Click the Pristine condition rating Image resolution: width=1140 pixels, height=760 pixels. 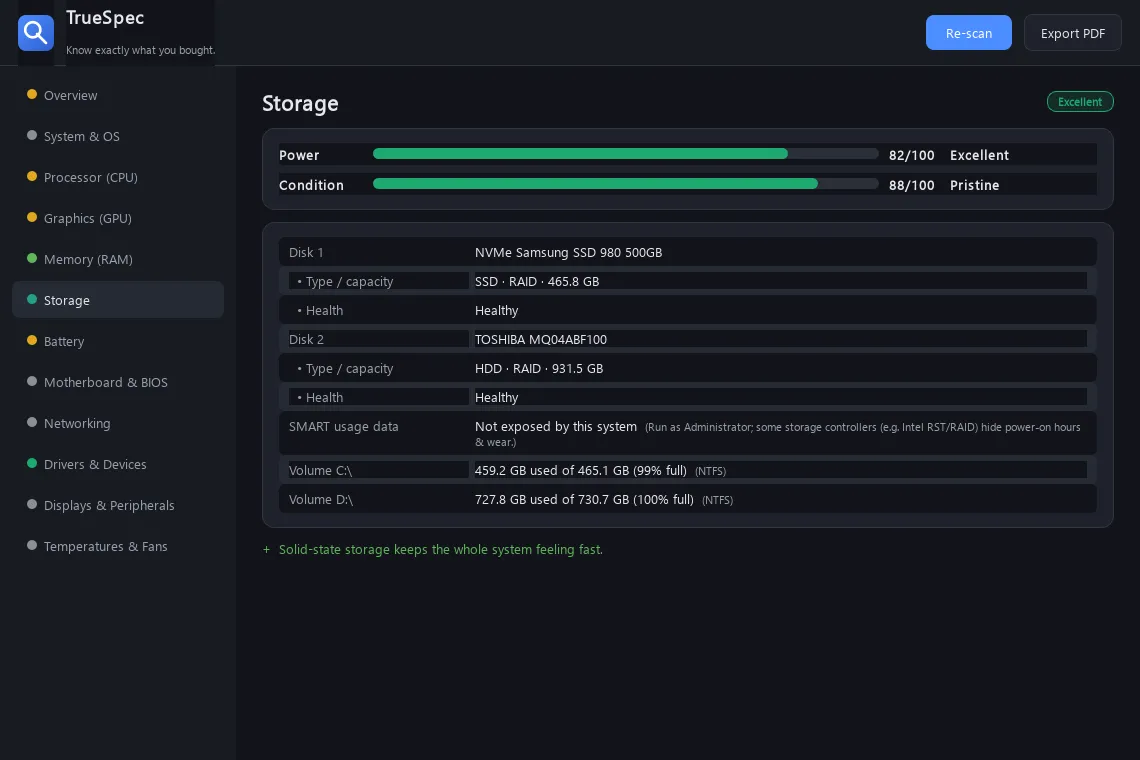pos(974,185)
